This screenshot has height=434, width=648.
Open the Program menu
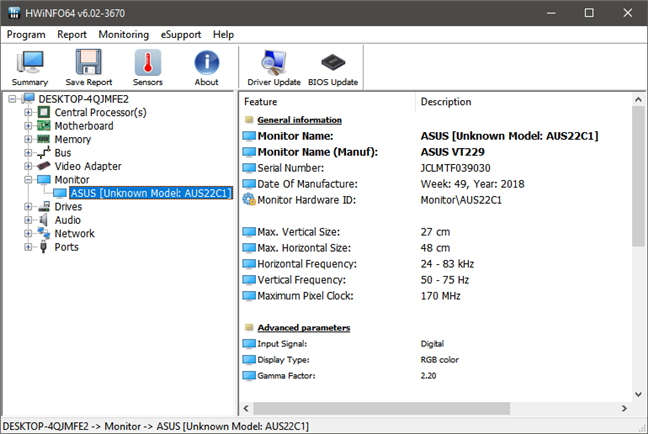[x=26, y=34]
